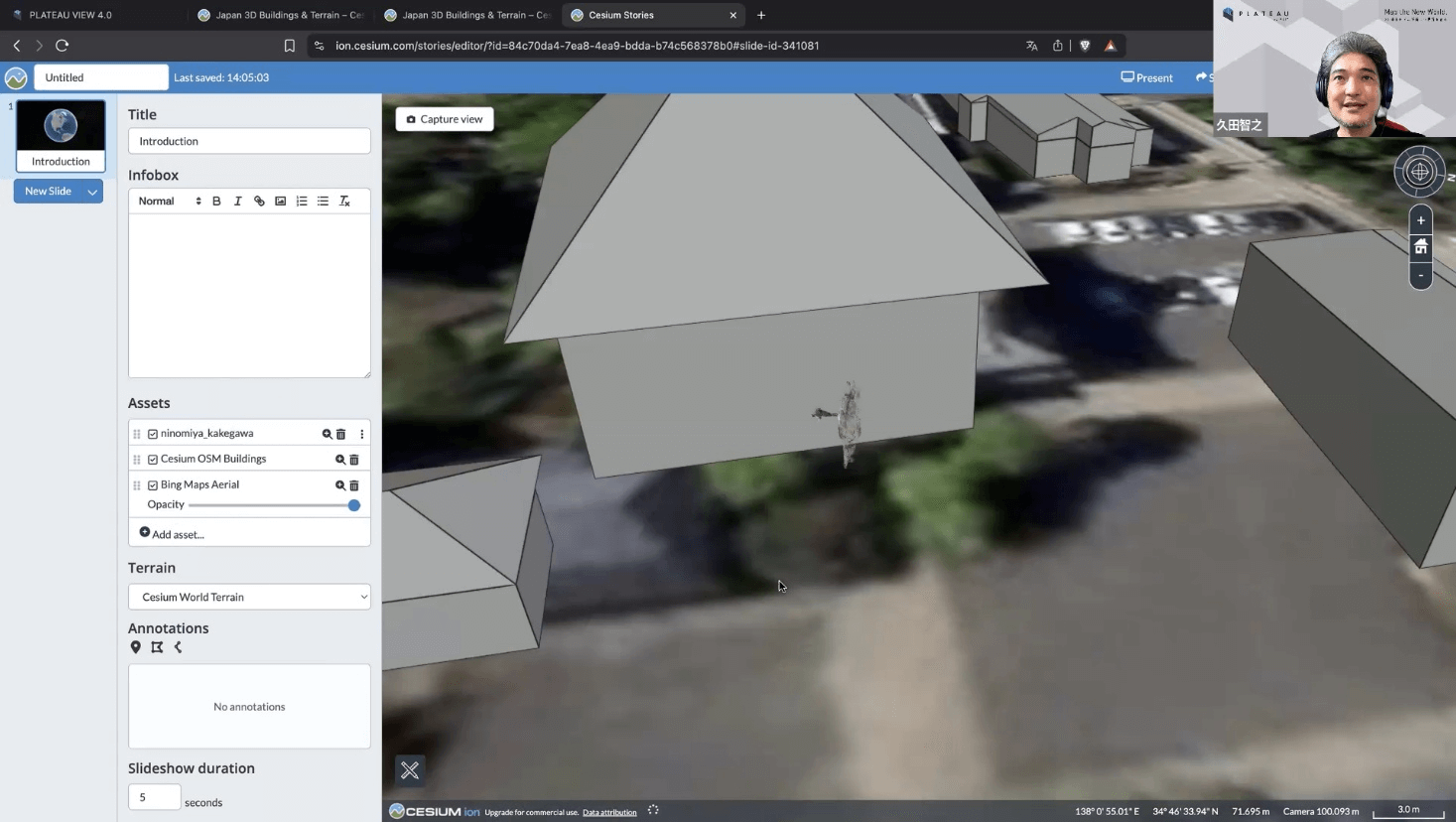Disable the Bing Maps Aerial layer
The width and height of the screenshot is (1456, 822).
coord(153,485)
